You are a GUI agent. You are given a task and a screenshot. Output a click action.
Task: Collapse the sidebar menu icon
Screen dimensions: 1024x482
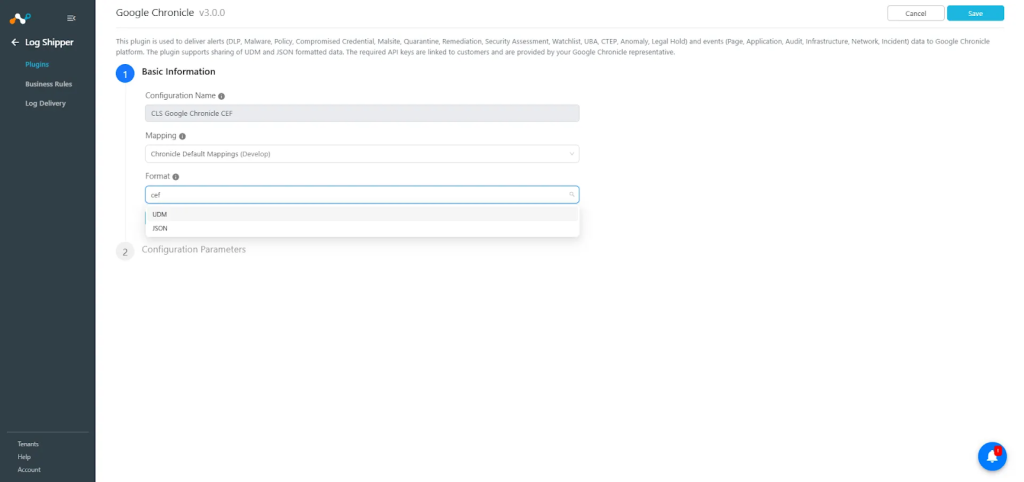(x=71, y=18)
